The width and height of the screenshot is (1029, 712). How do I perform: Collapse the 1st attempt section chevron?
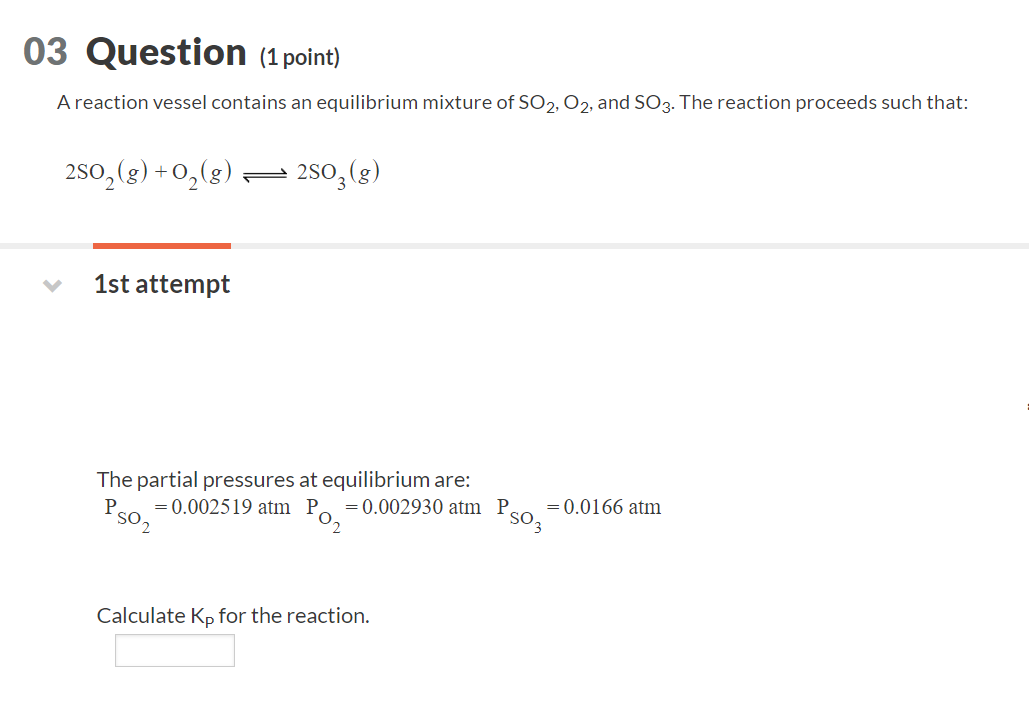pos(51,285)
